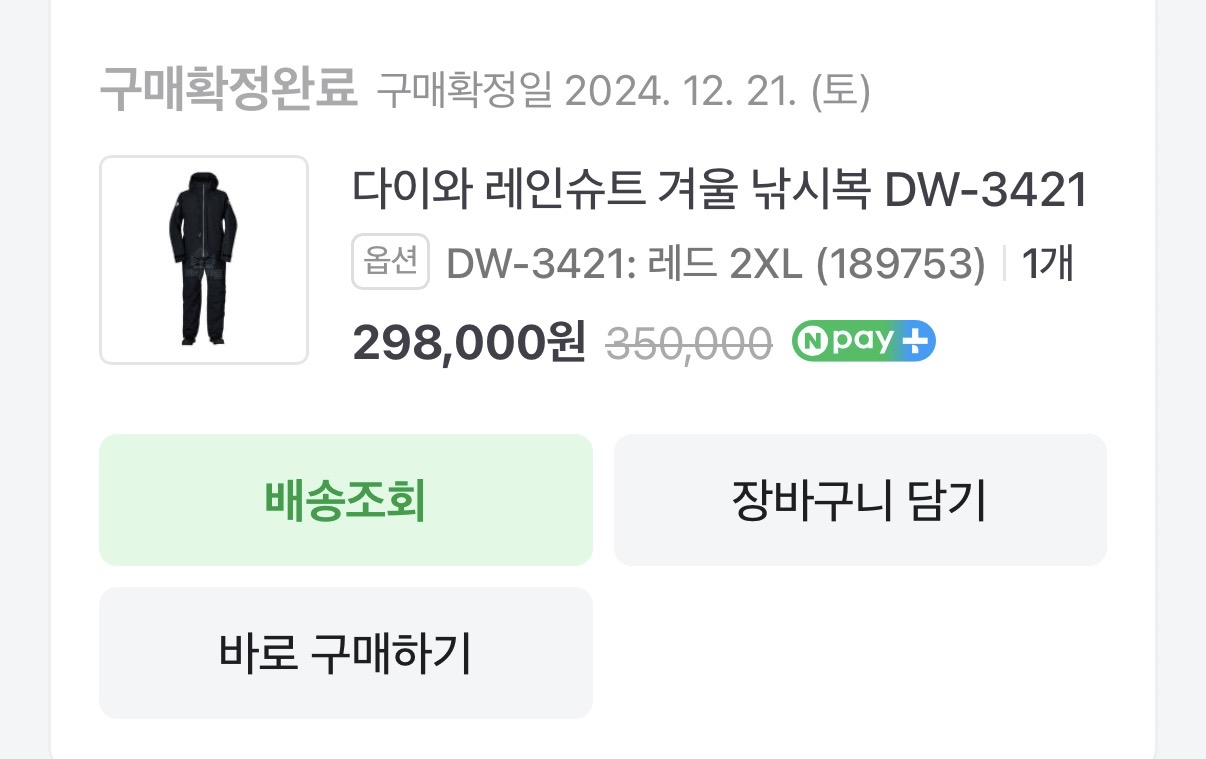Tap the (189753) option code
The image size is (1206, 759).
tap(901, 264)
